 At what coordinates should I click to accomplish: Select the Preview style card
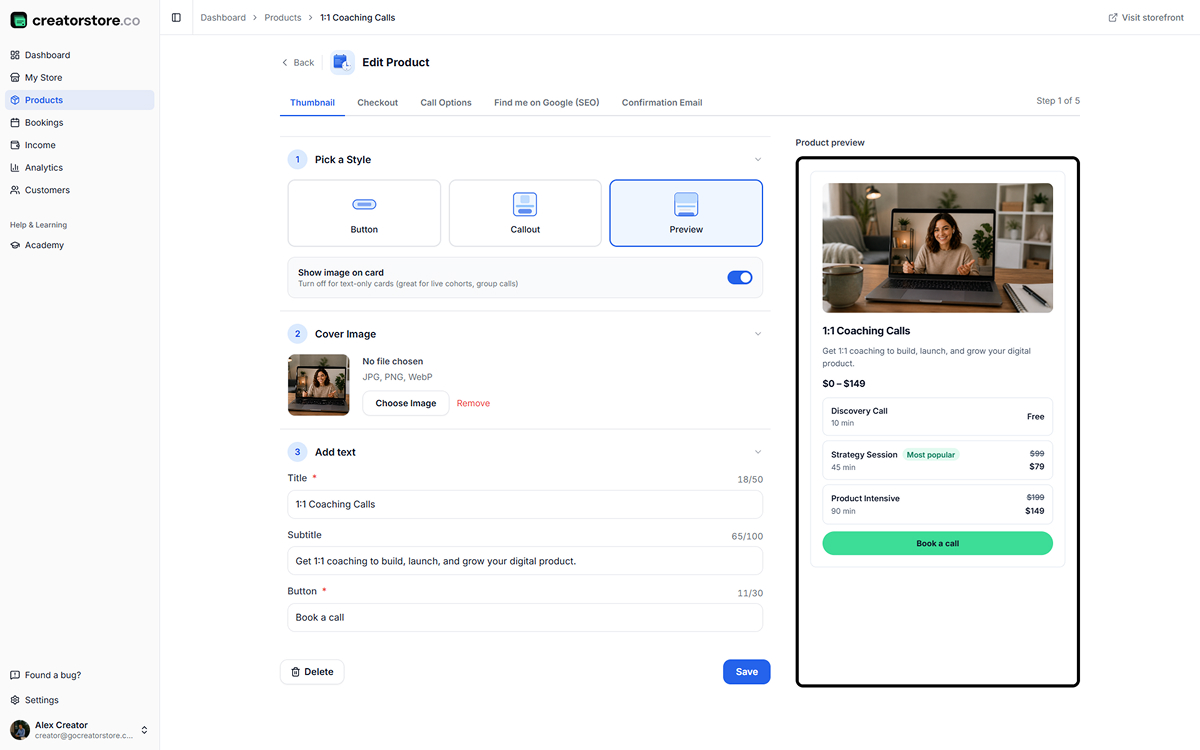[x=686, y=213]
